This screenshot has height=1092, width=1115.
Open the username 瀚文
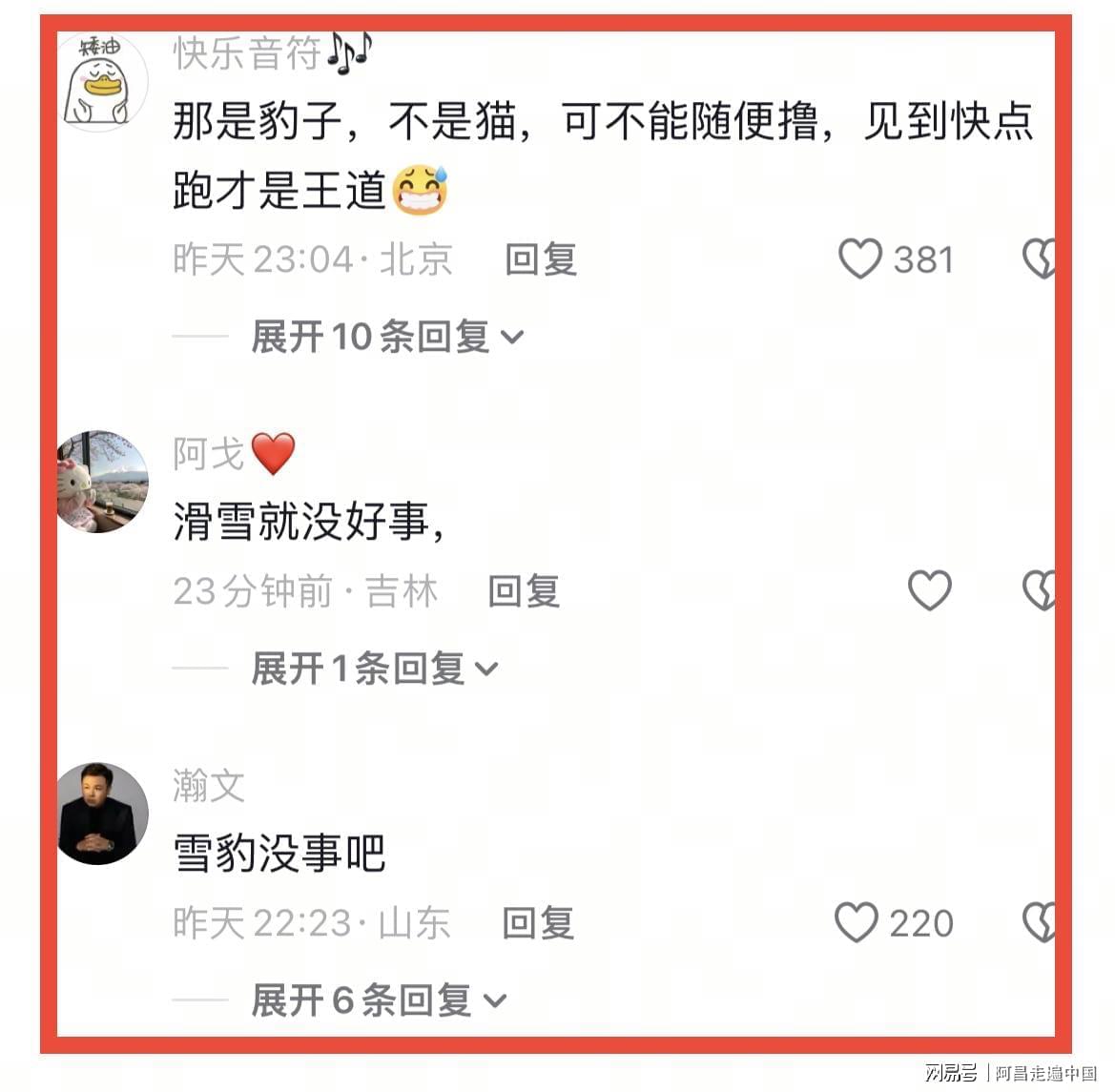[209, 786]
